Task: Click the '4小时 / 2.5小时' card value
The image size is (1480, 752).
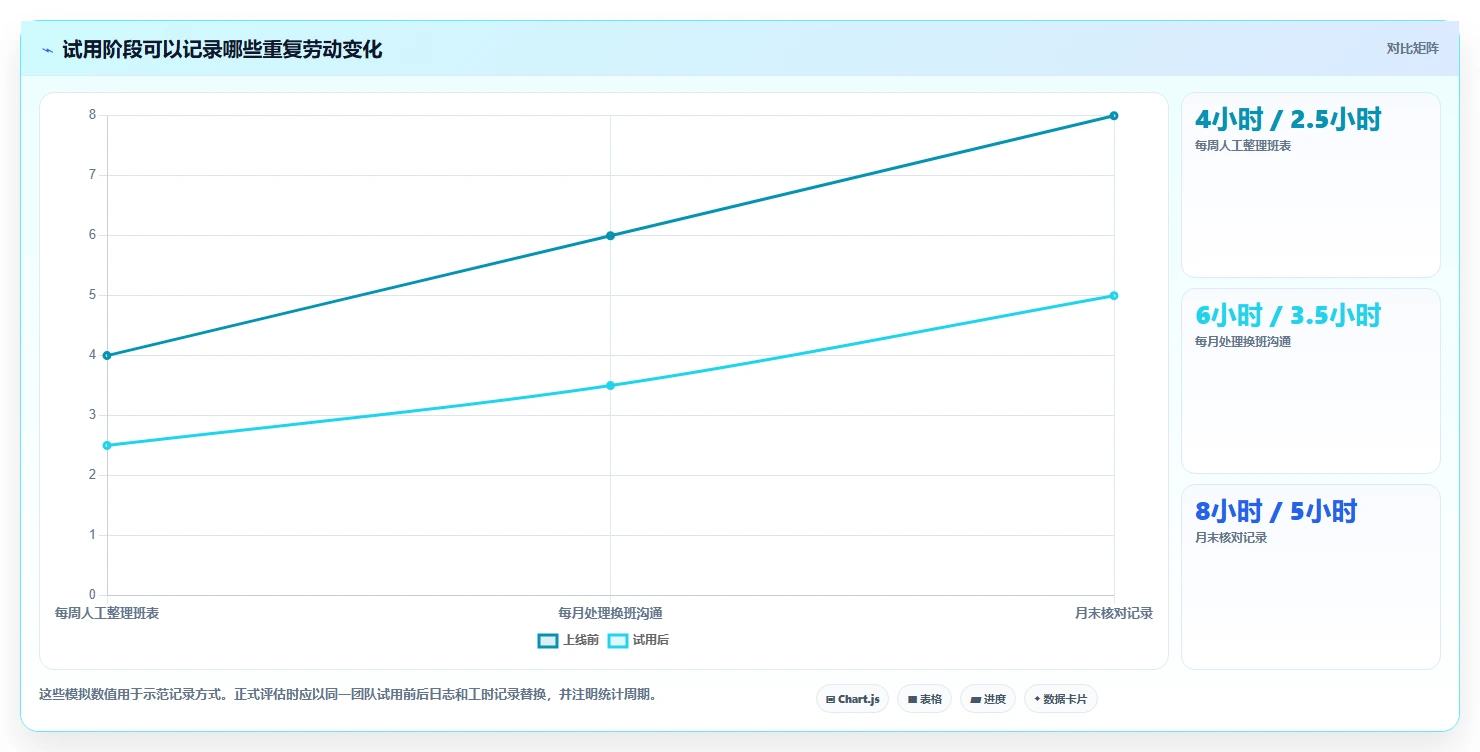Action: (1288, 120)
